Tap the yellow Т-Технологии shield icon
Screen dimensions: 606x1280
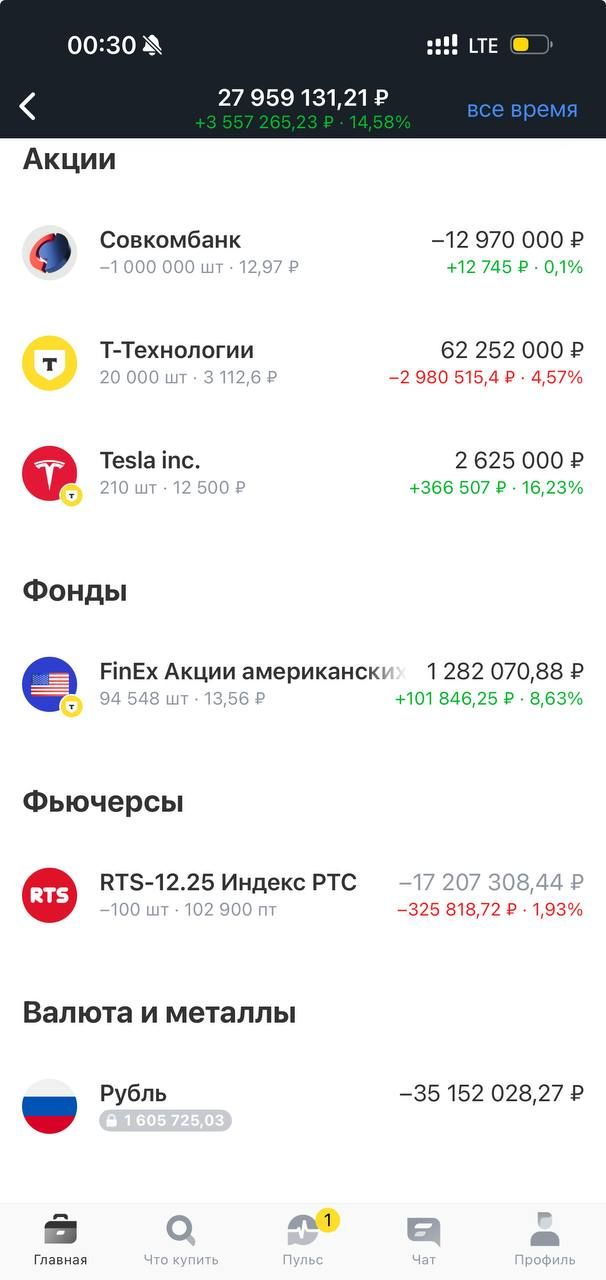tap(50, 362)
